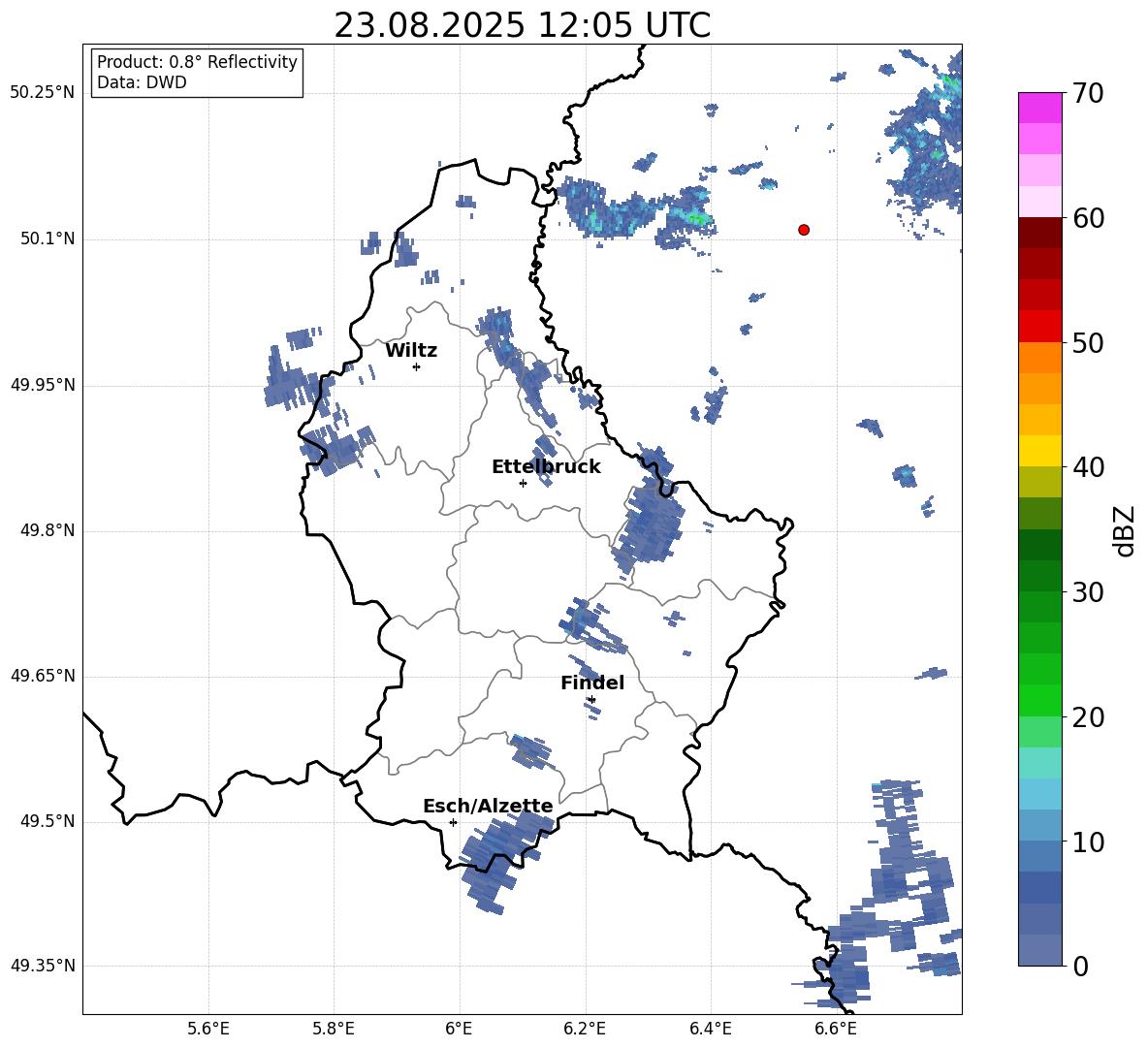This screenshot has height=1048, width=1148.
Task: Click the 50.25°N latitude label
Action: [x=43, y=93]
